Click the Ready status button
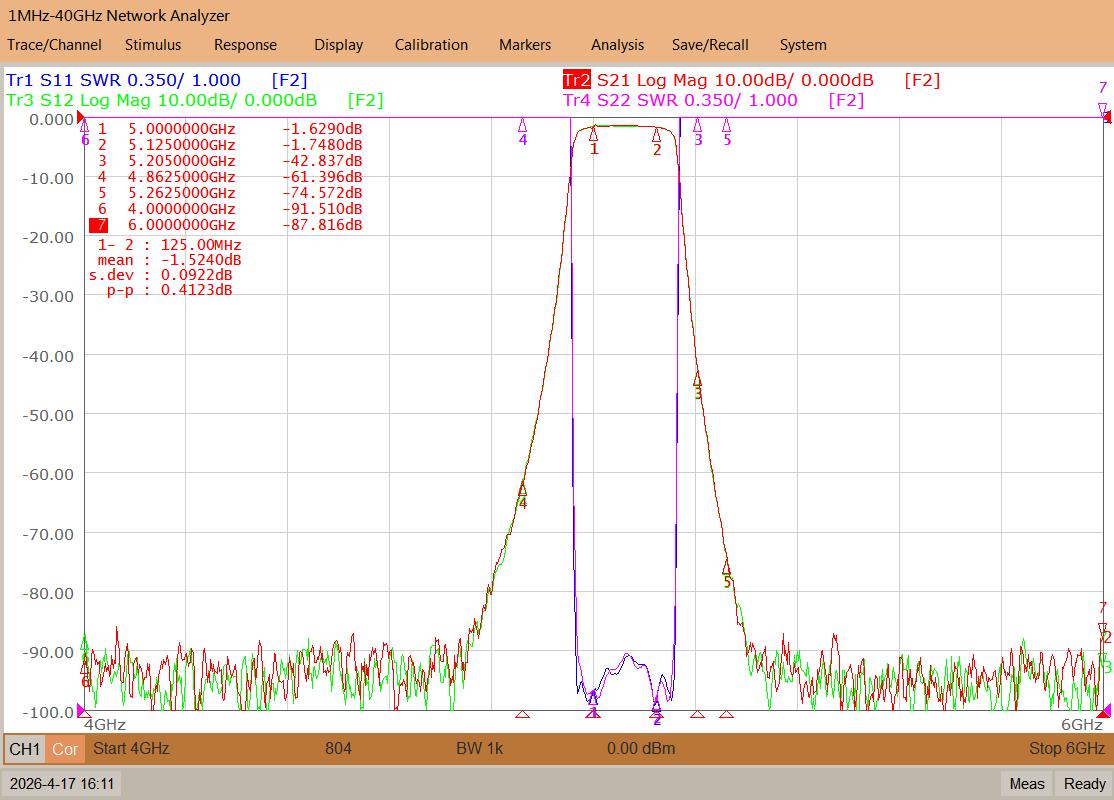Image resolution: width=1114 pixels, height=800 pixels. point(1084,784)
